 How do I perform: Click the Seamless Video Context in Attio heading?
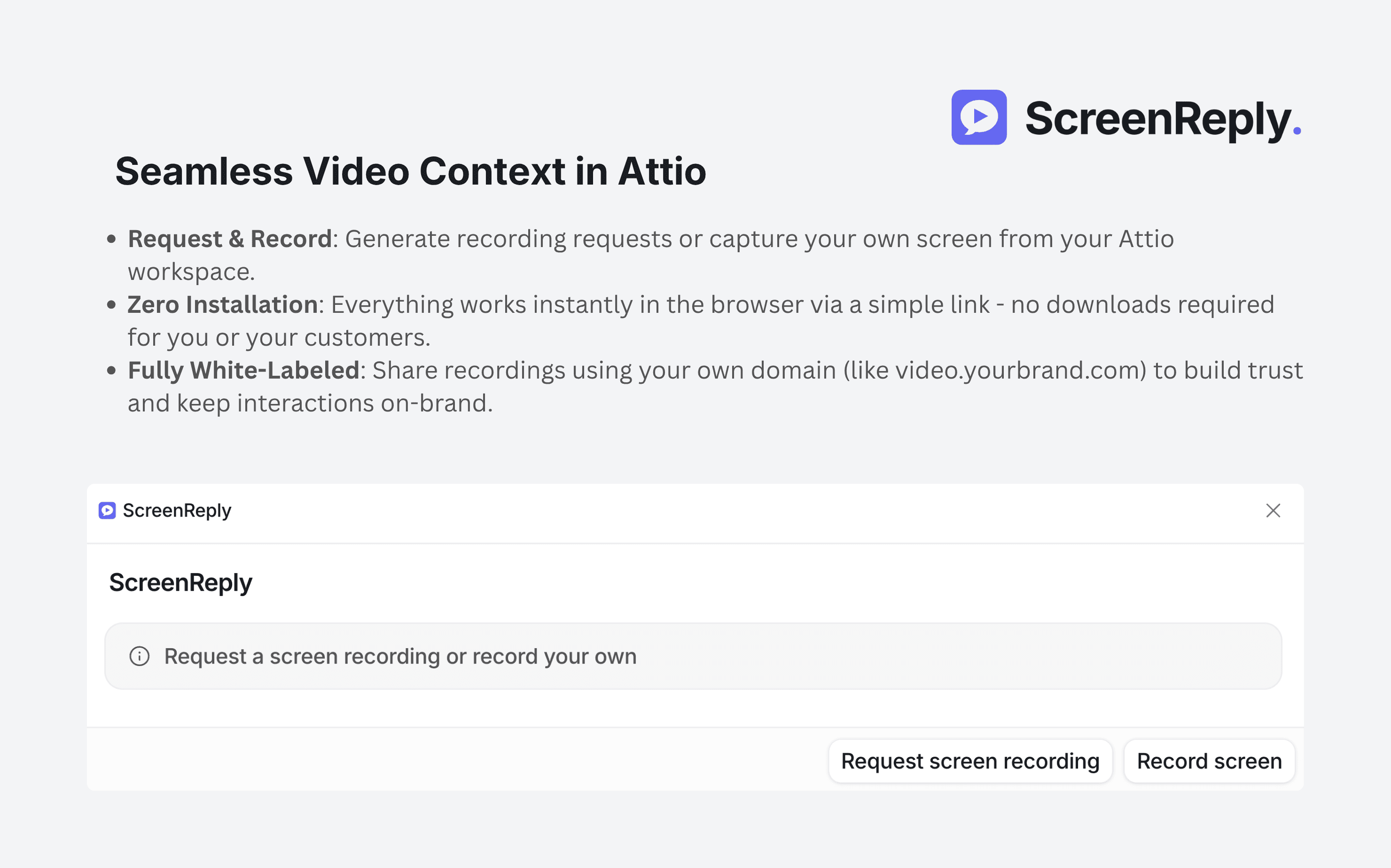pyautogui.click(x=411, y=171)
